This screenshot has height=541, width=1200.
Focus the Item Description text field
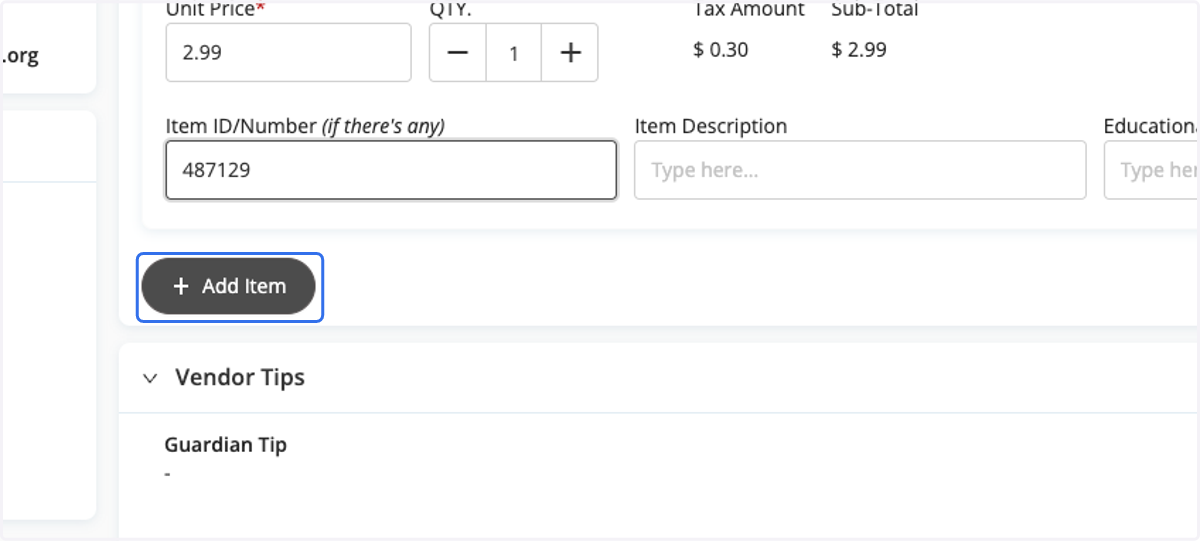(x=860, y=170)
